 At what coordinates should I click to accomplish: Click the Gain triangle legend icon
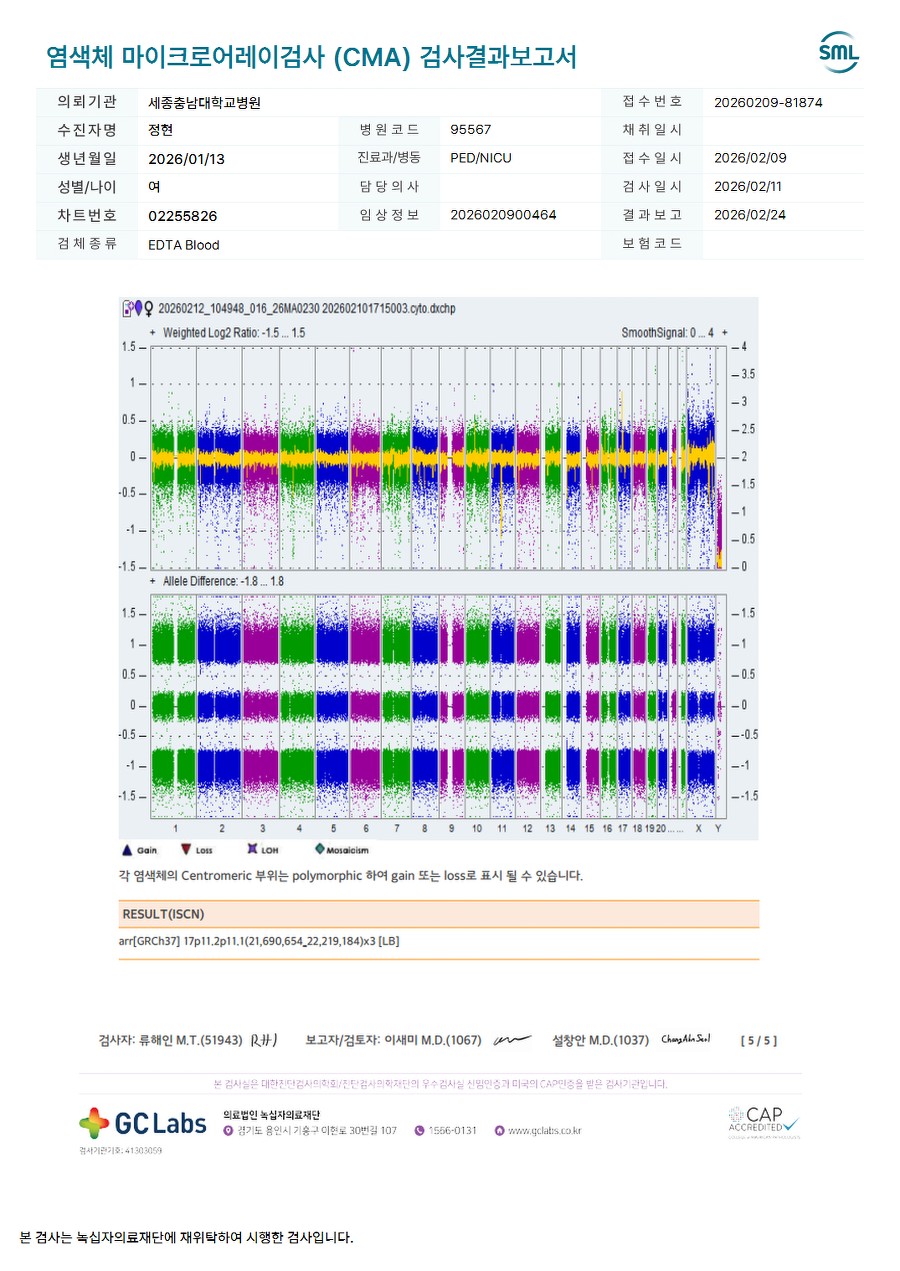click(x=126, y=849)
